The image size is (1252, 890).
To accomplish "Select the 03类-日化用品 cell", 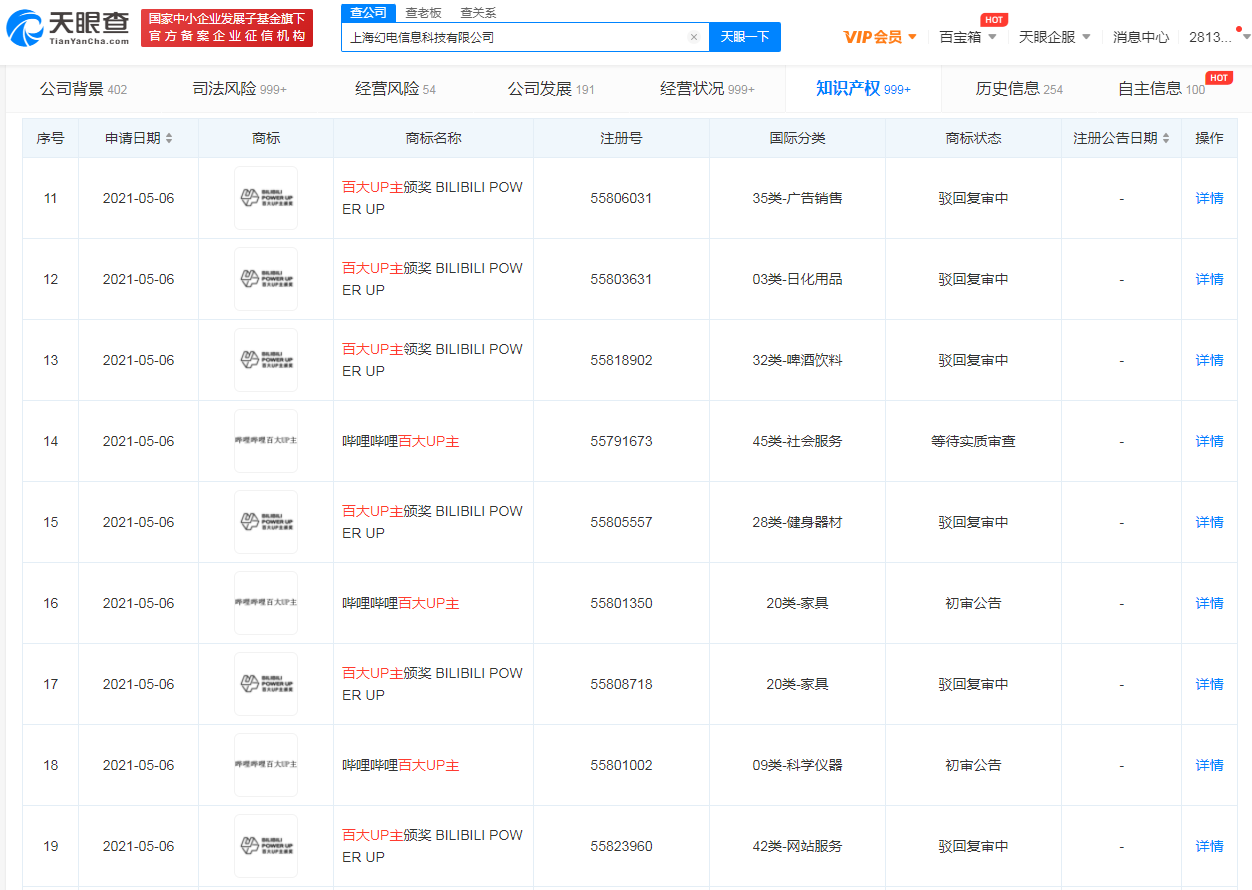I will click(x=797, y=279).
